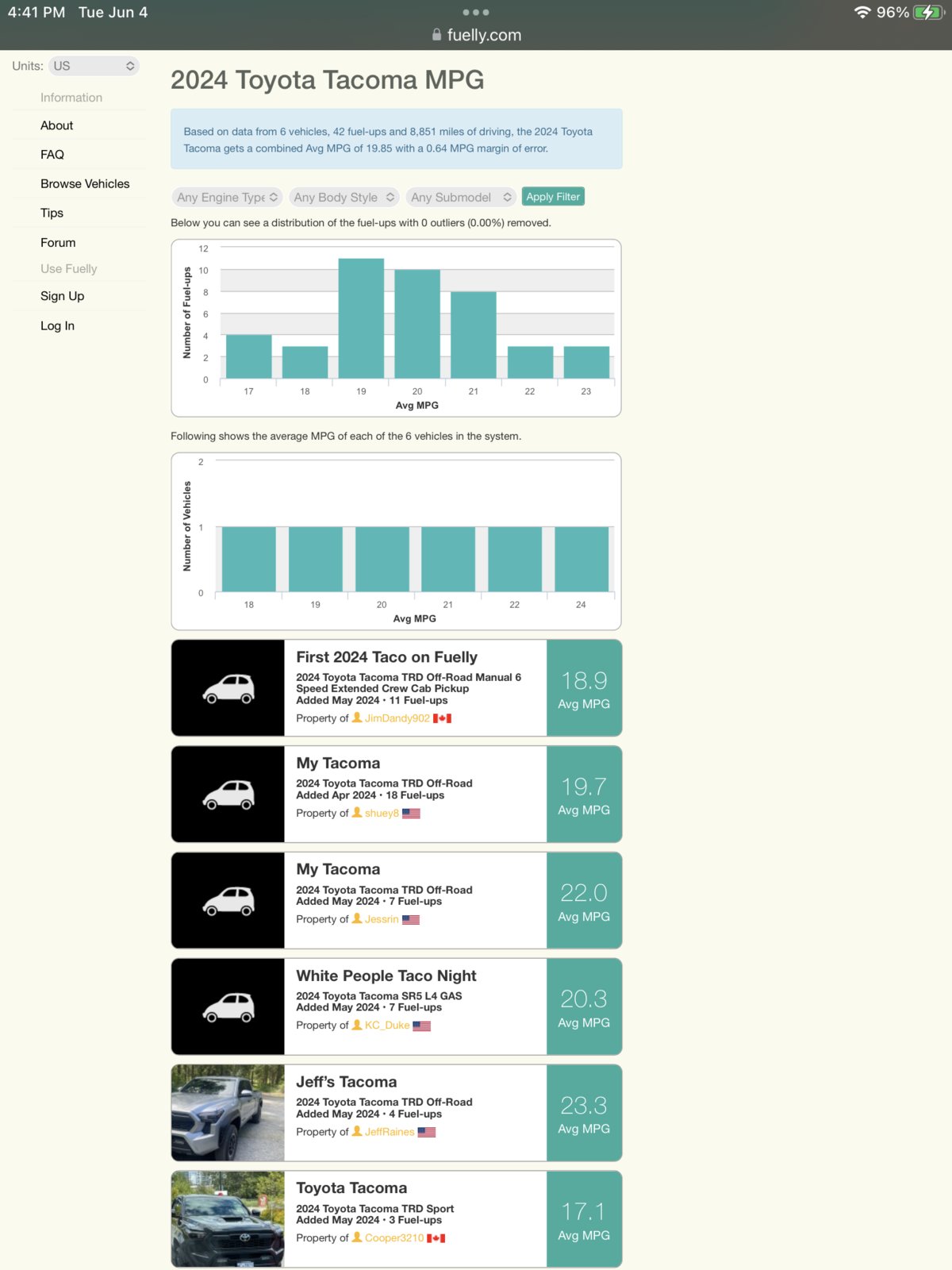The height and width of the screenshot is (1270, 952).
Task: Open the Jeff's Tacoma listing title
Action: coord(347,1082)
